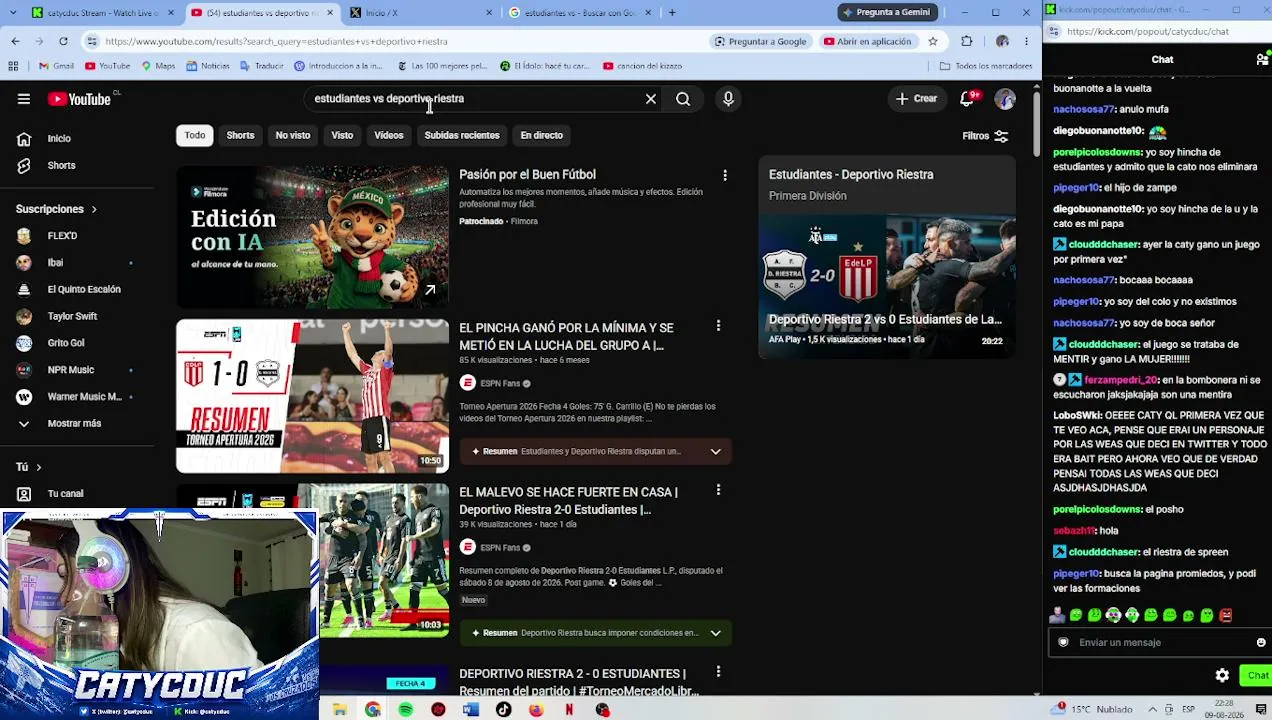Open ESPN Fans channel under El Pincha video
The image size is (1272, 720).
click(499, 383)
